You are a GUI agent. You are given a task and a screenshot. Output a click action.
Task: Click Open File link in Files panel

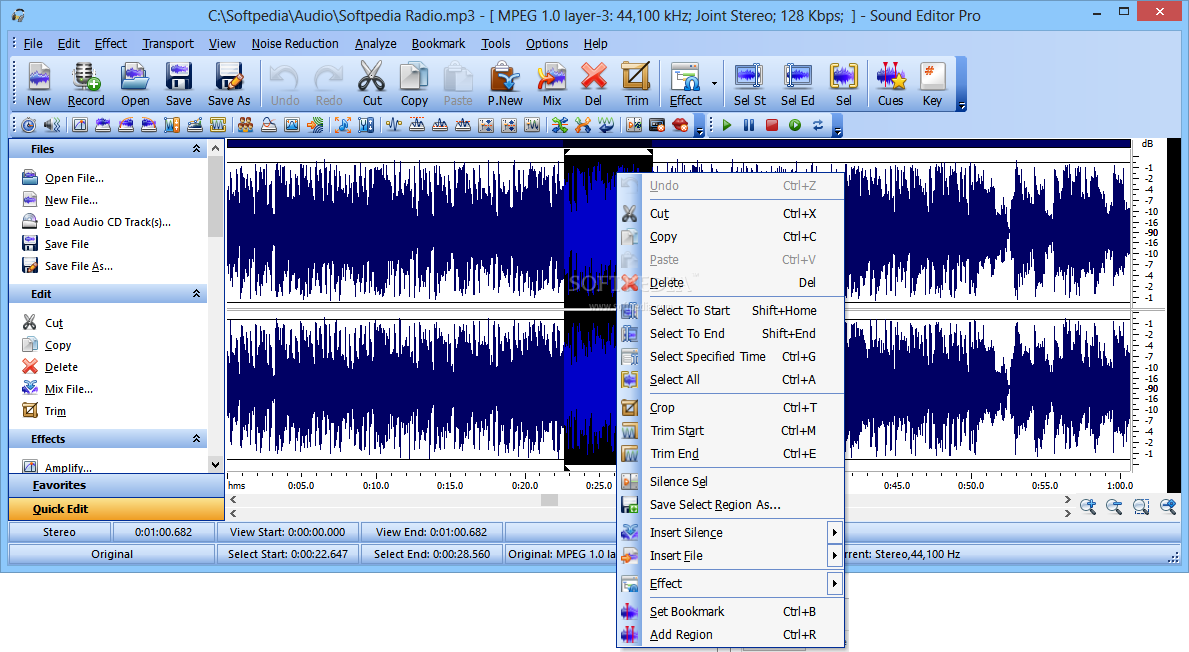74,178
